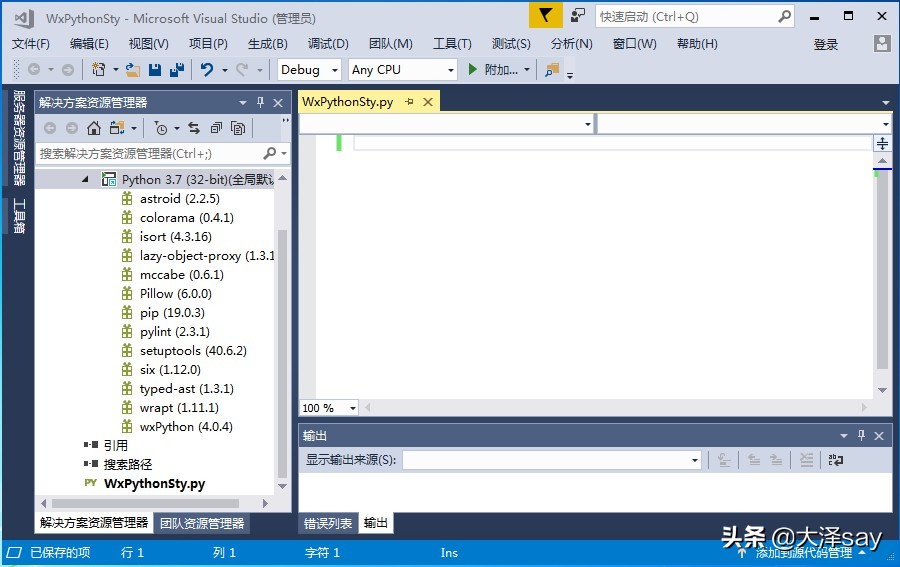Click the green Start attach play button
The image size is (900, 567).
tap(472, 69)
